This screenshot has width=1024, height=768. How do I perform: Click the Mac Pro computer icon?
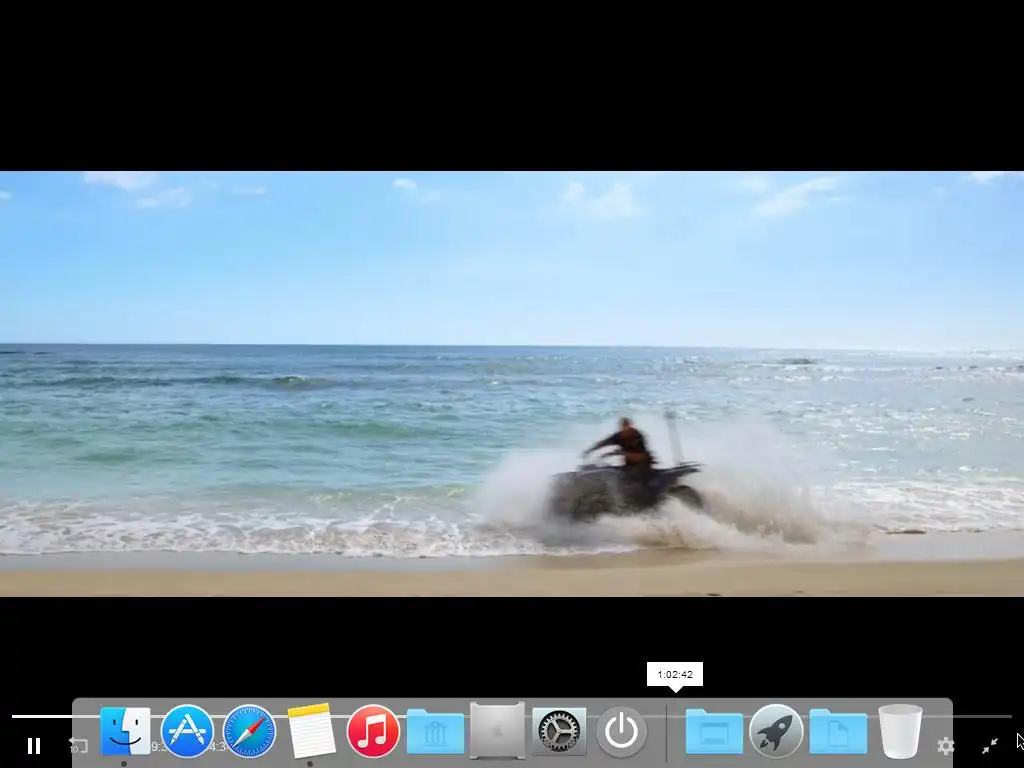(x=497, y=731)
